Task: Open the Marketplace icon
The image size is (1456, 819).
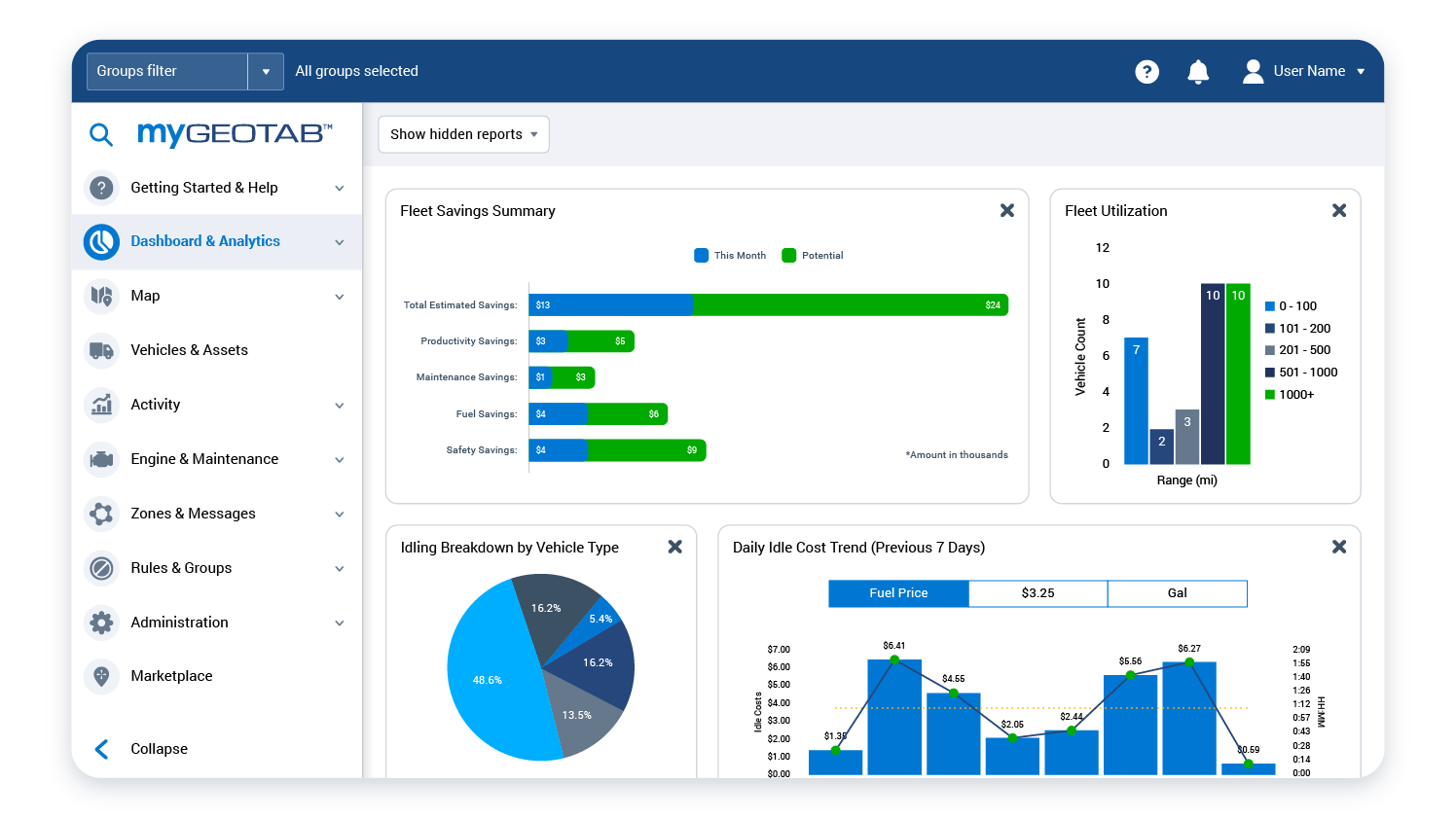Action: click(x=101, y=676)
